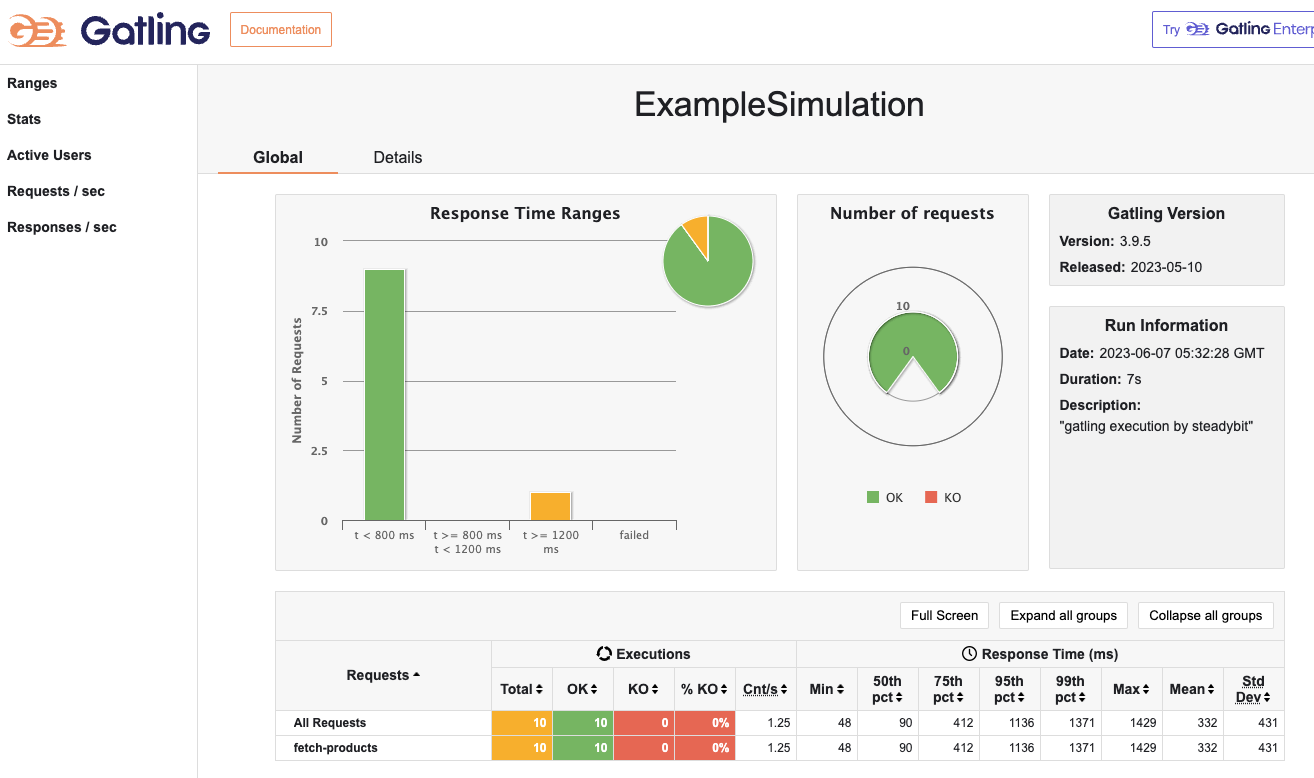Click version value 3.9.5
1314x778 pixels.
(x=1136, y=241)
